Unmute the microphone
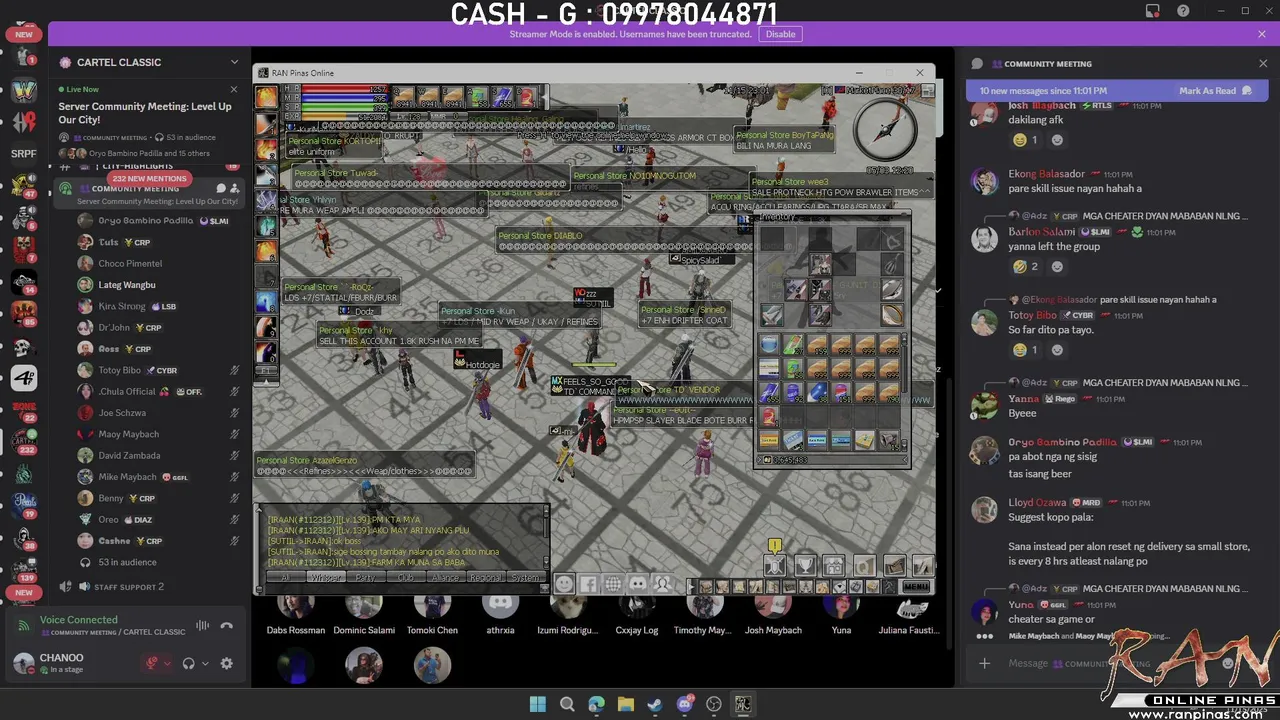This screenshot has width=1280, height=720. coord(153,663)
